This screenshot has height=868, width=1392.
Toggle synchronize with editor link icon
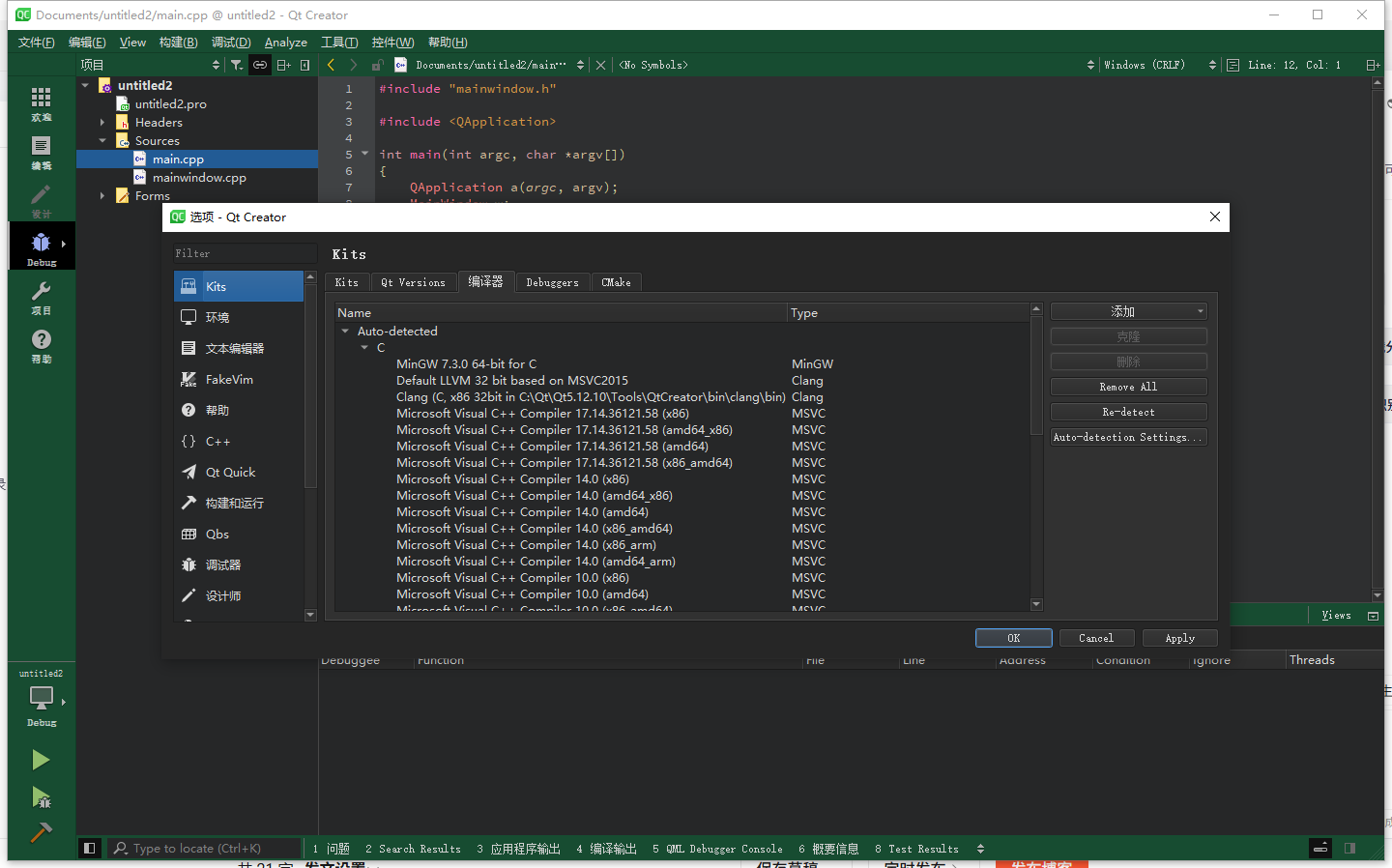tap(260, 65)
